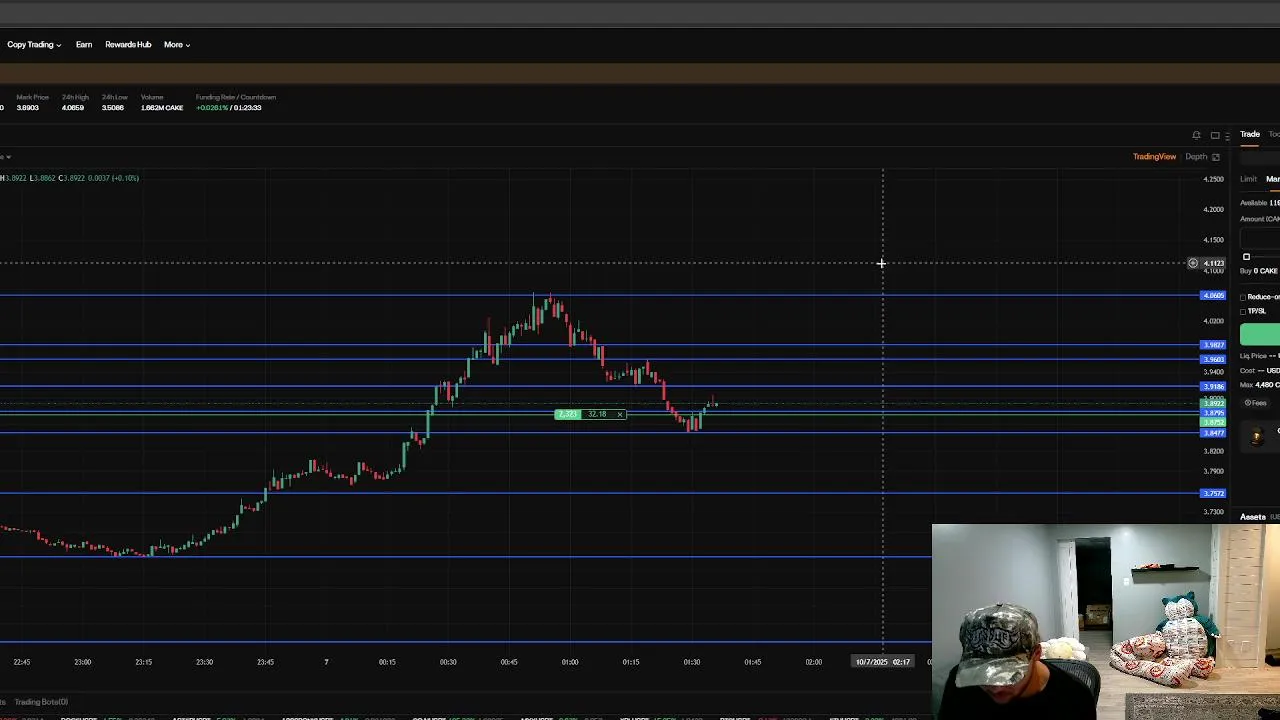Screen dimensions: 1280x720
Task: Click the 24h Low value 3.5088
Action: [x=113, y=108]
